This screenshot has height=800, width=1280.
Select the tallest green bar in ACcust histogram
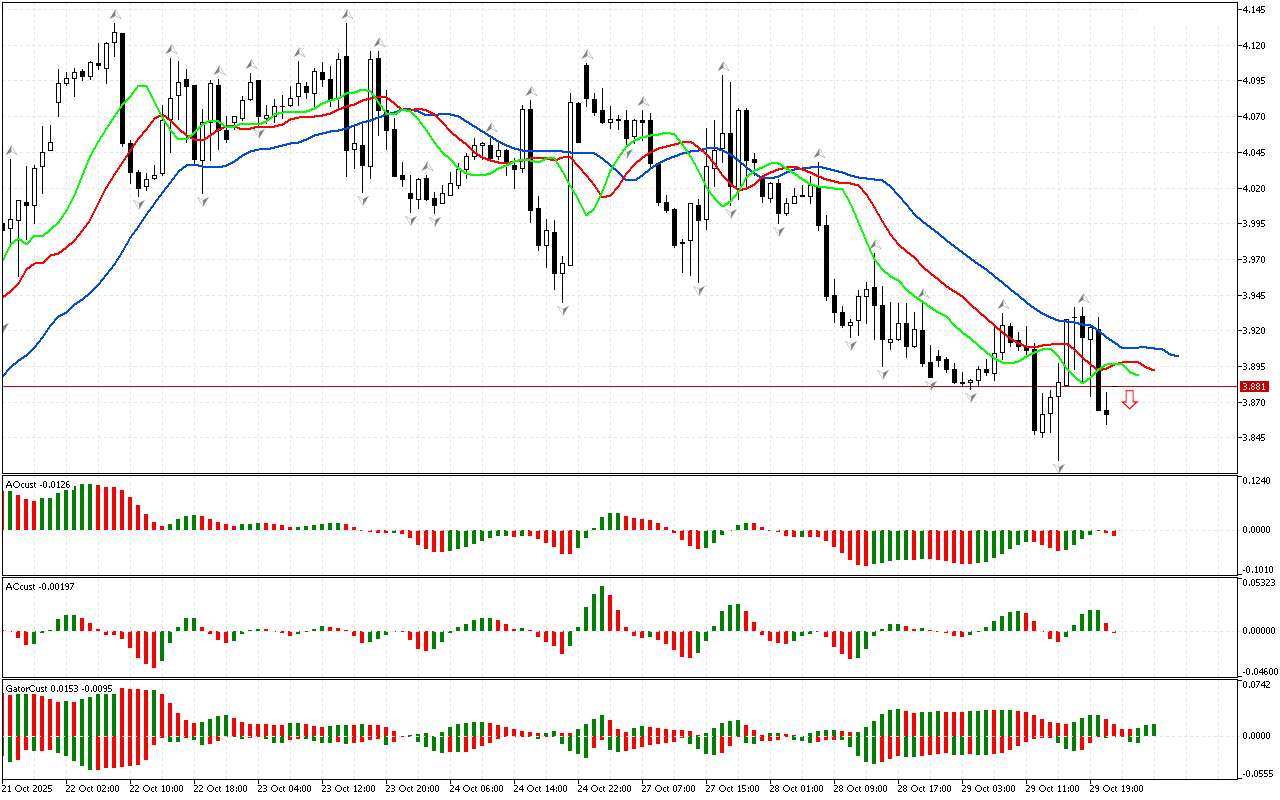[602, 608]
